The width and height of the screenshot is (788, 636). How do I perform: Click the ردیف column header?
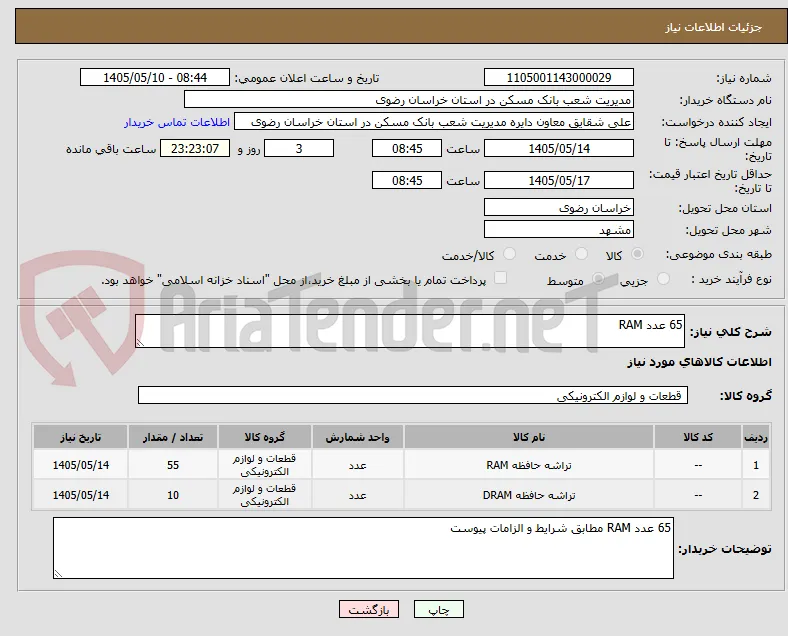[x=755, y=437]
